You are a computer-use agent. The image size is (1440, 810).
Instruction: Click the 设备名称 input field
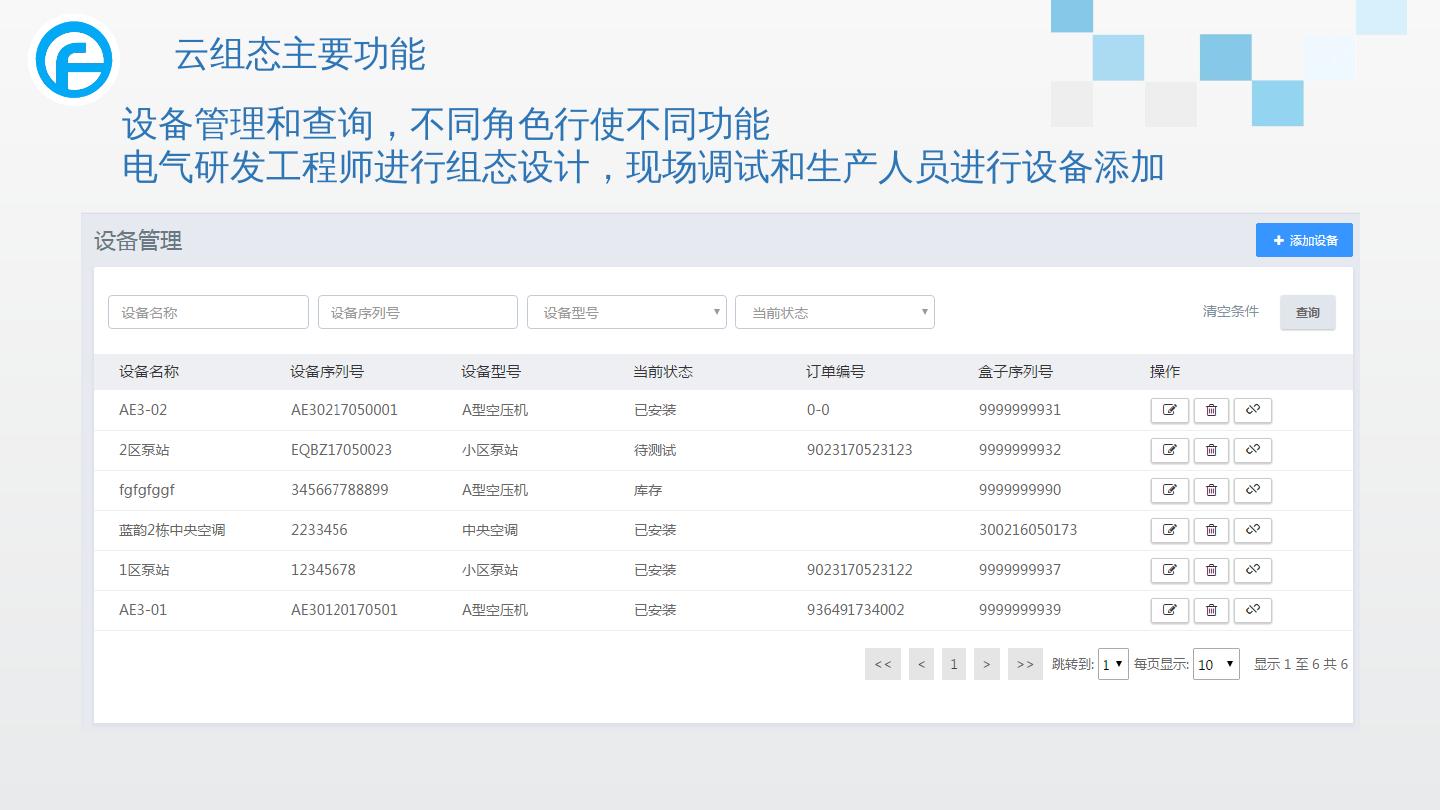[x=208, y=312]
